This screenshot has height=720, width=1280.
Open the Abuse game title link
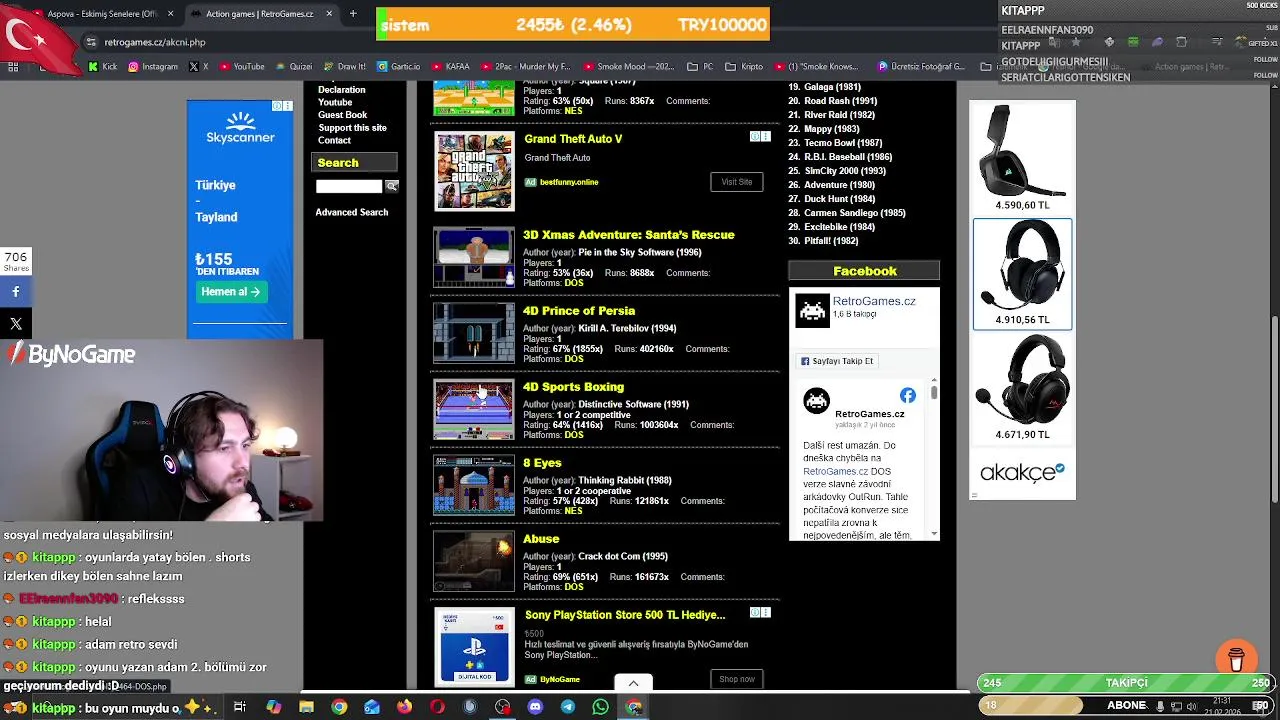coord(541,539)
